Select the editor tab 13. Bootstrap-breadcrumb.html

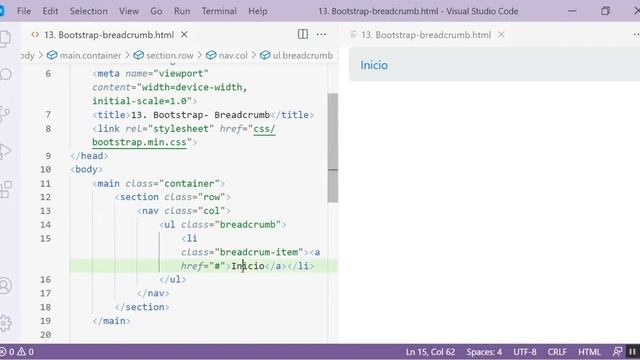click(x=109, y=35)
